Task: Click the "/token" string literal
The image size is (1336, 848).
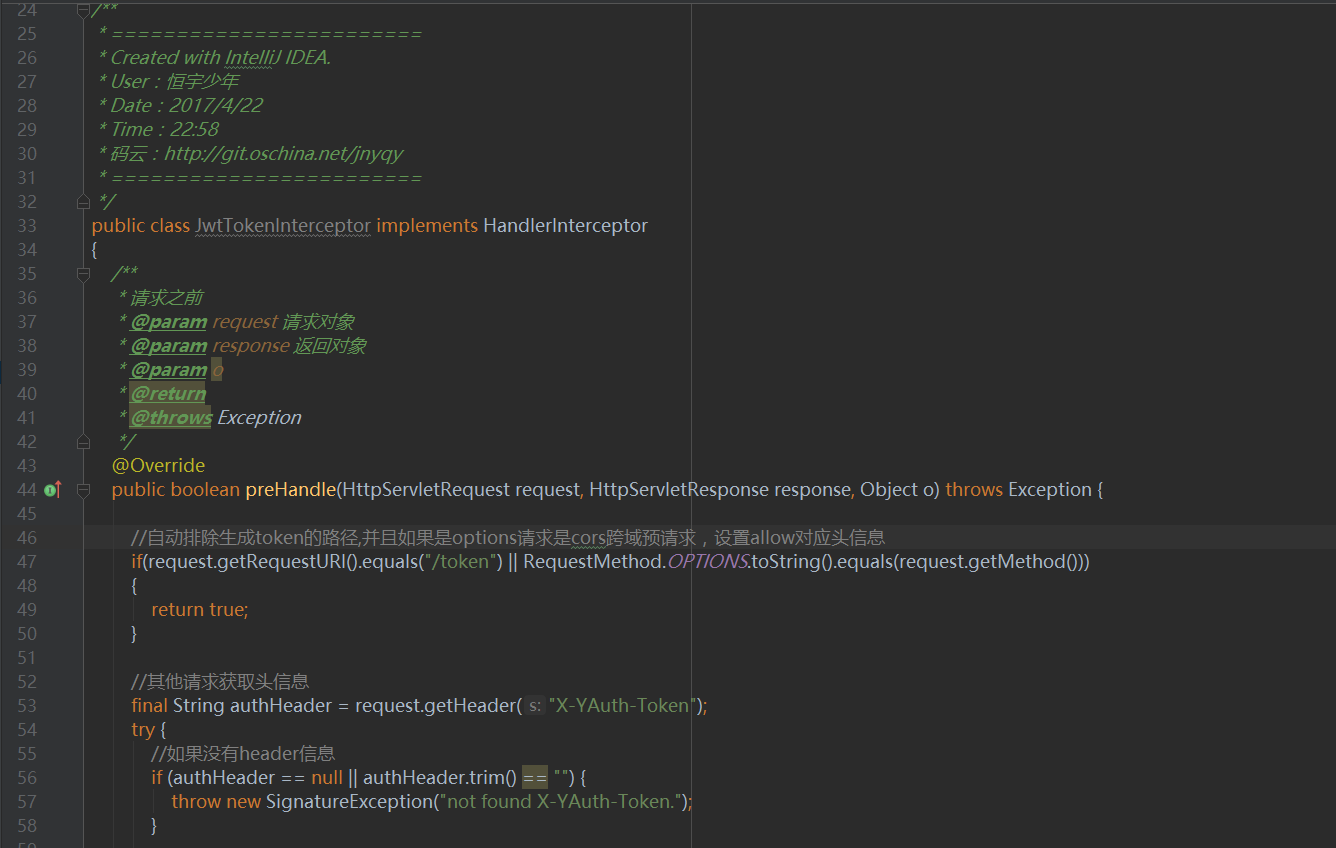Action: pos(463,562)
